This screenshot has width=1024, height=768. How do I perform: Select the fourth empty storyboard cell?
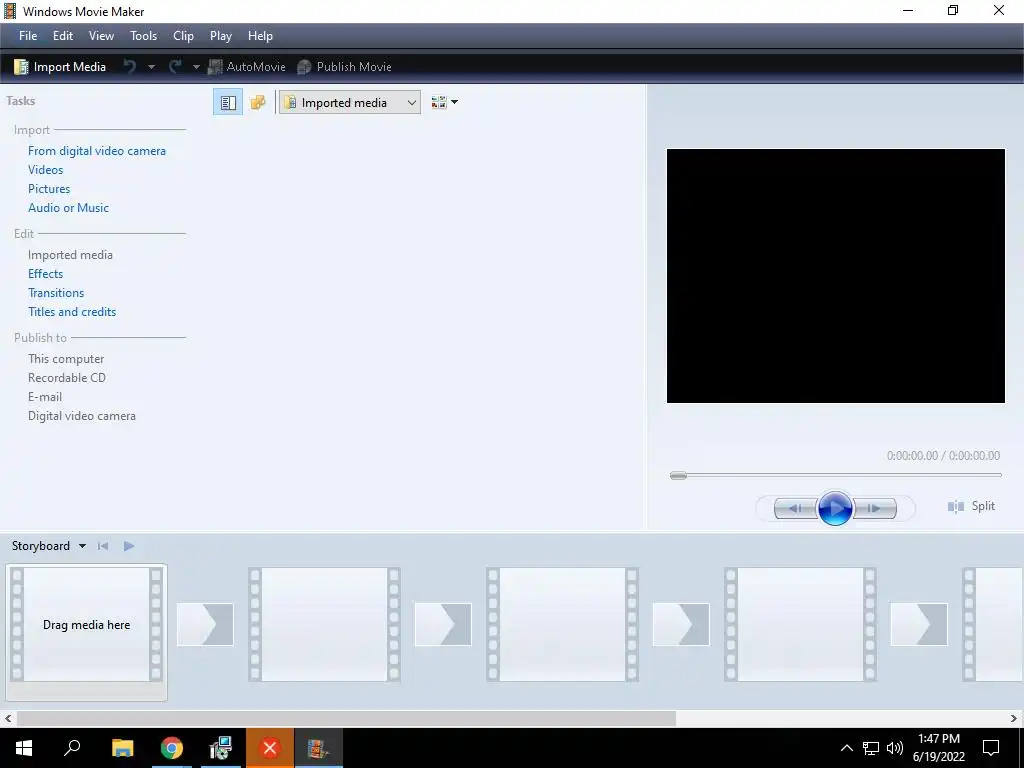coord(800,625)
